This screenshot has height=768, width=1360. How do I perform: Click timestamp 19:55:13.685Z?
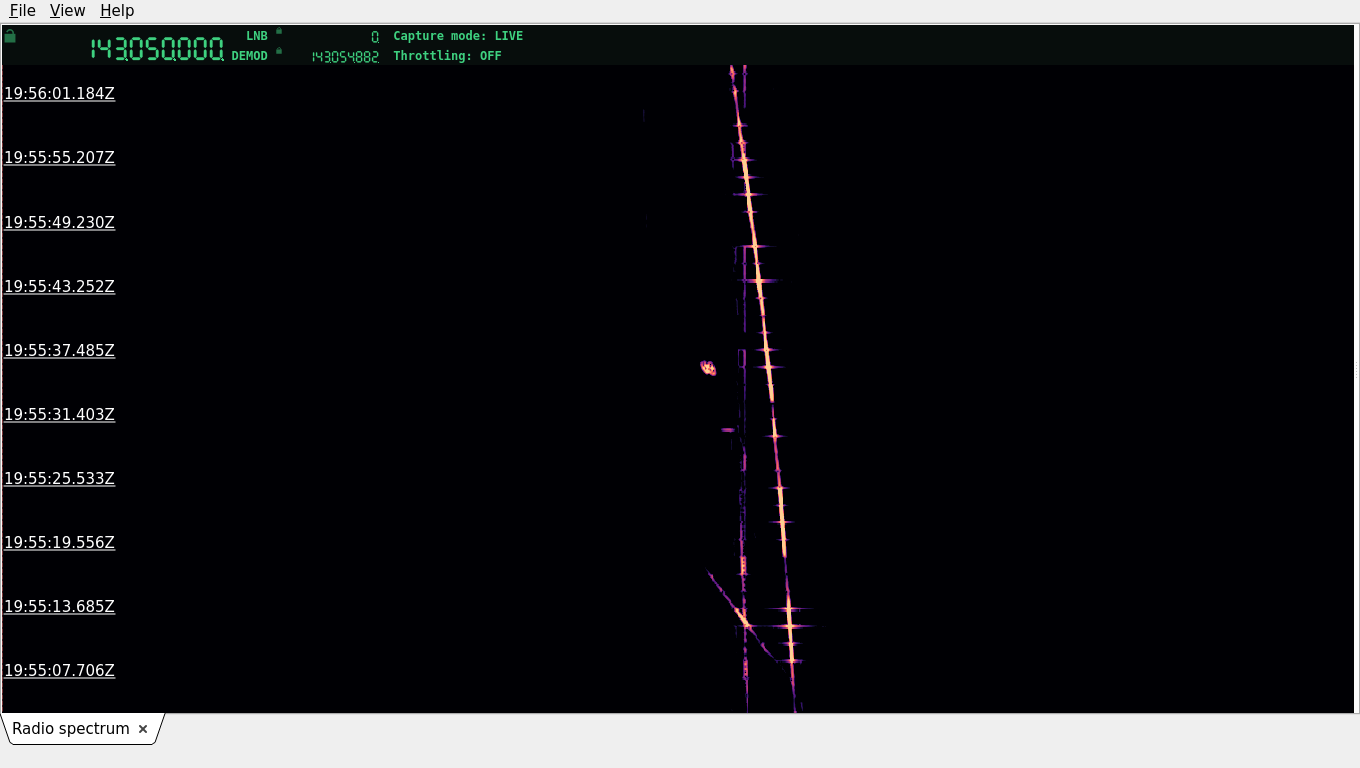pos(60,606)
